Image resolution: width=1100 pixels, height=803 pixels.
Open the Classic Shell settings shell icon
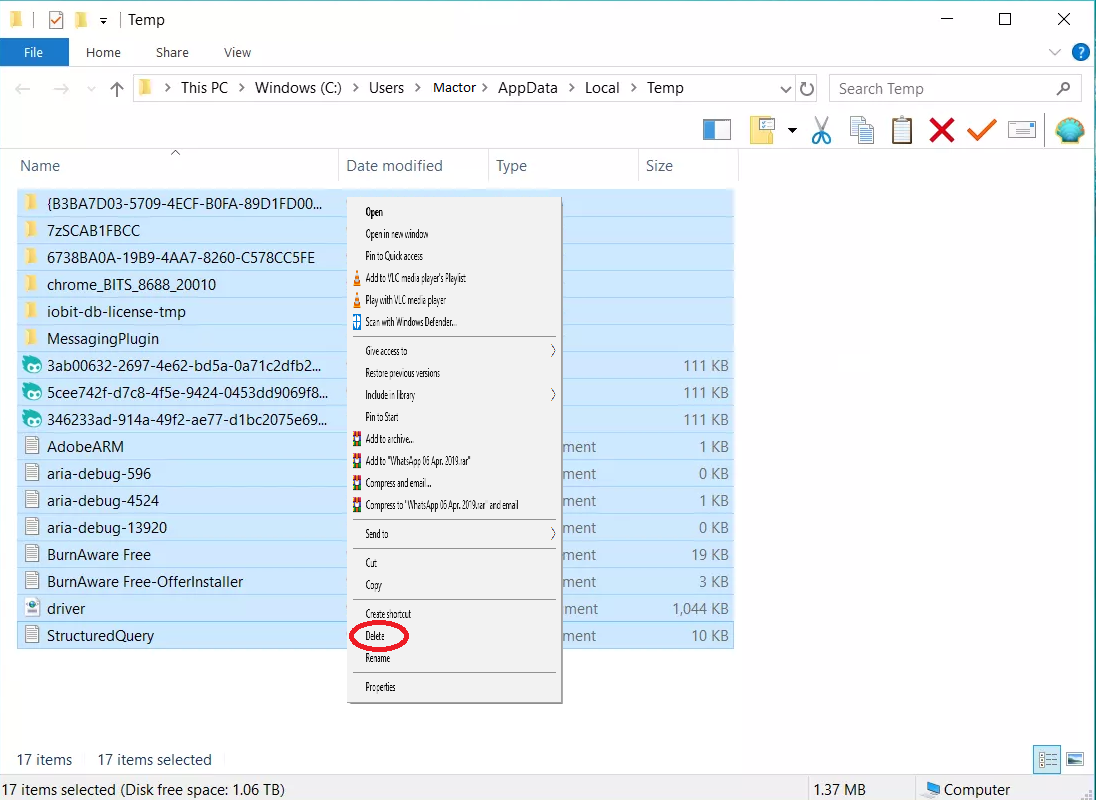pyautogui.click(x=1069, y=130)
